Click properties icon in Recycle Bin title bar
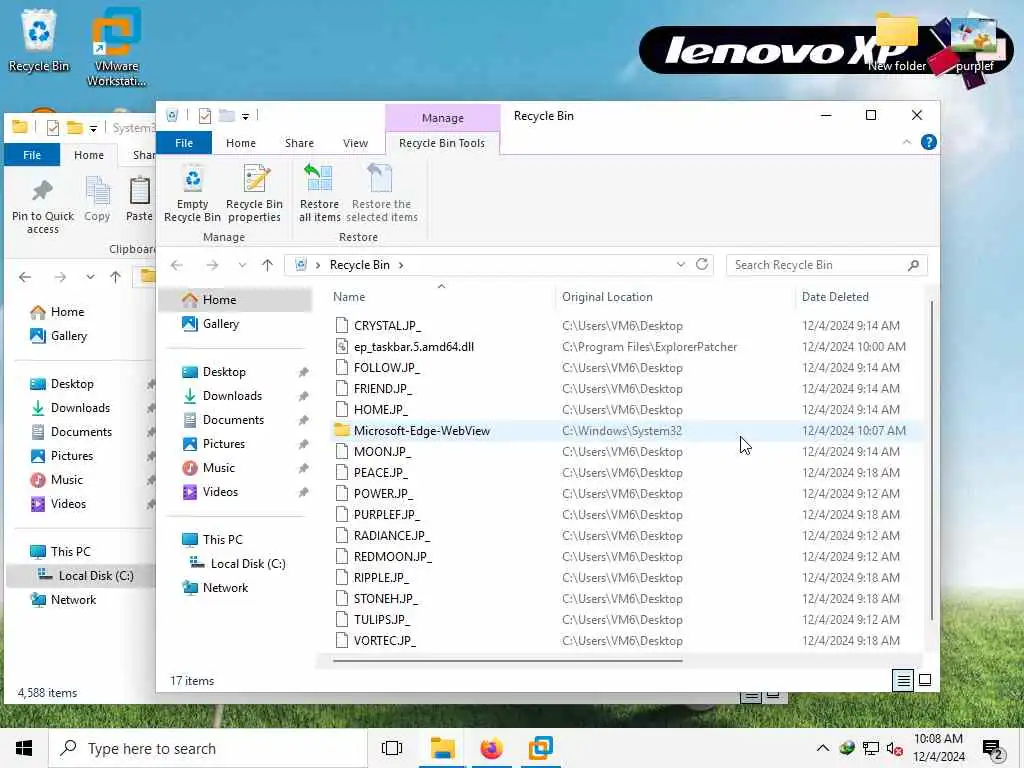This screenshot has height=768, width=1024. click(204, 116)
